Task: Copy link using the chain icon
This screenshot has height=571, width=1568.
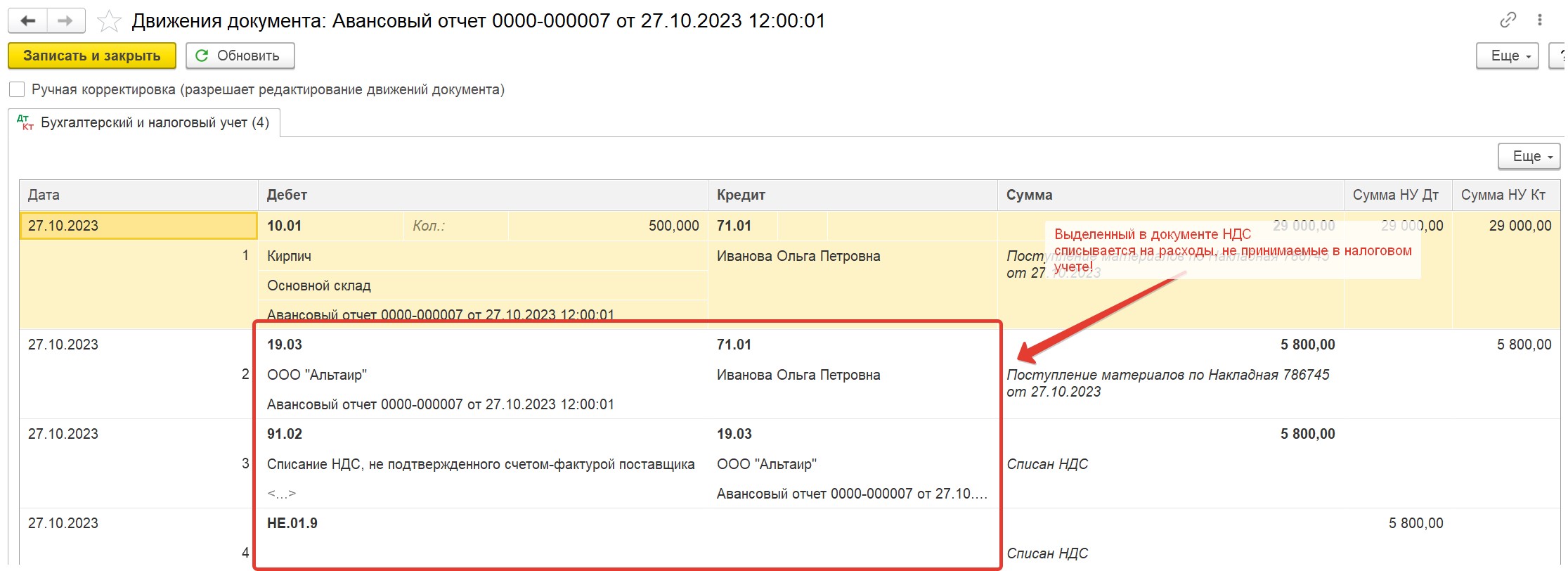Action: point(1508,20)
